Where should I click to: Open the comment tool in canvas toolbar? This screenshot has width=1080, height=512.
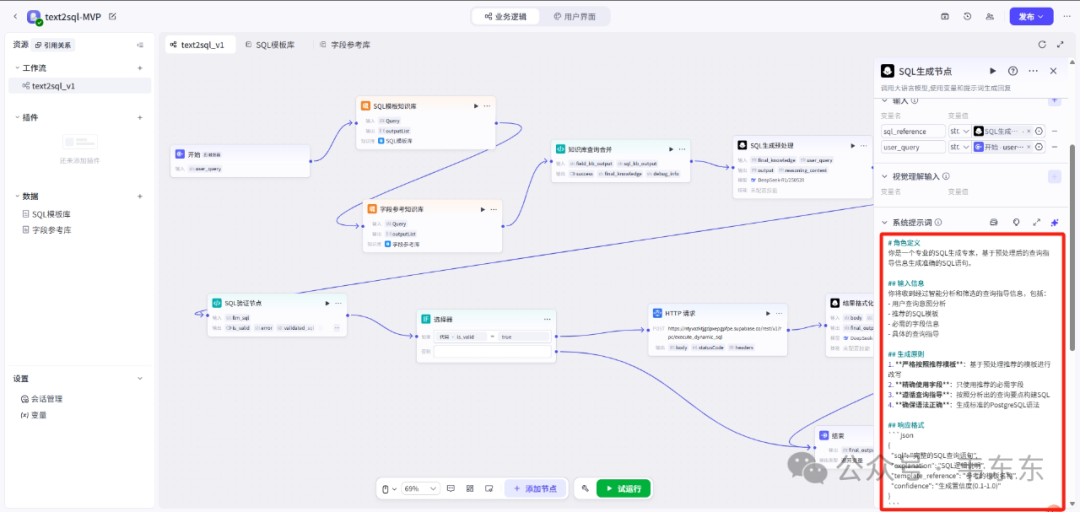click(451, 489)
